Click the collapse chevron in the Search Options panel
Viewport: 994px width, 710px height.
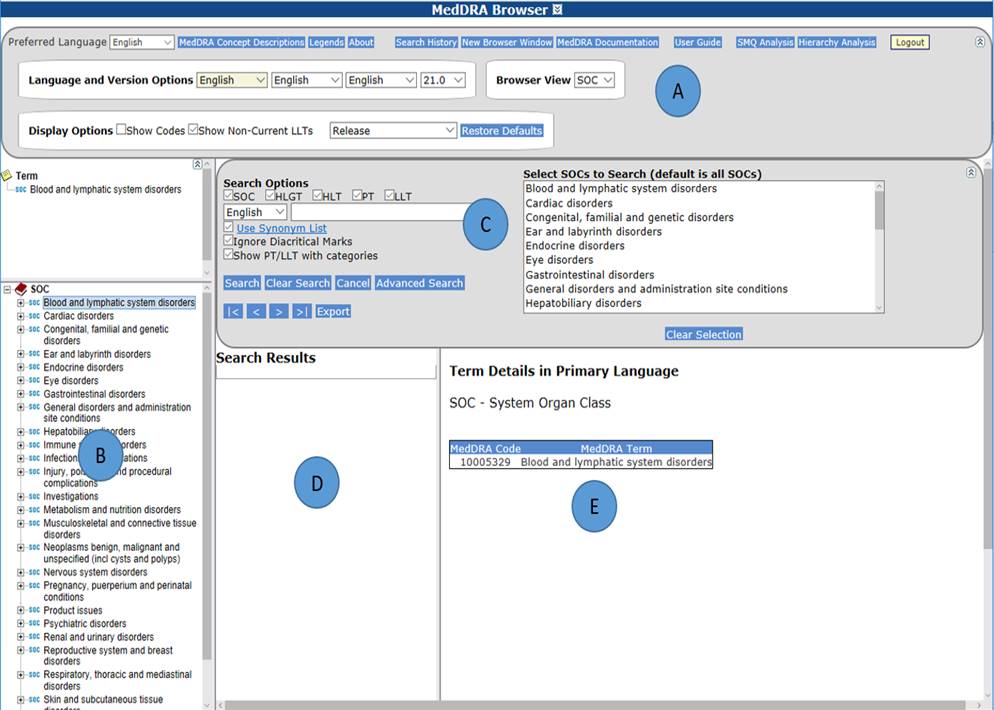pyautogui.click(x=971, y=172)
